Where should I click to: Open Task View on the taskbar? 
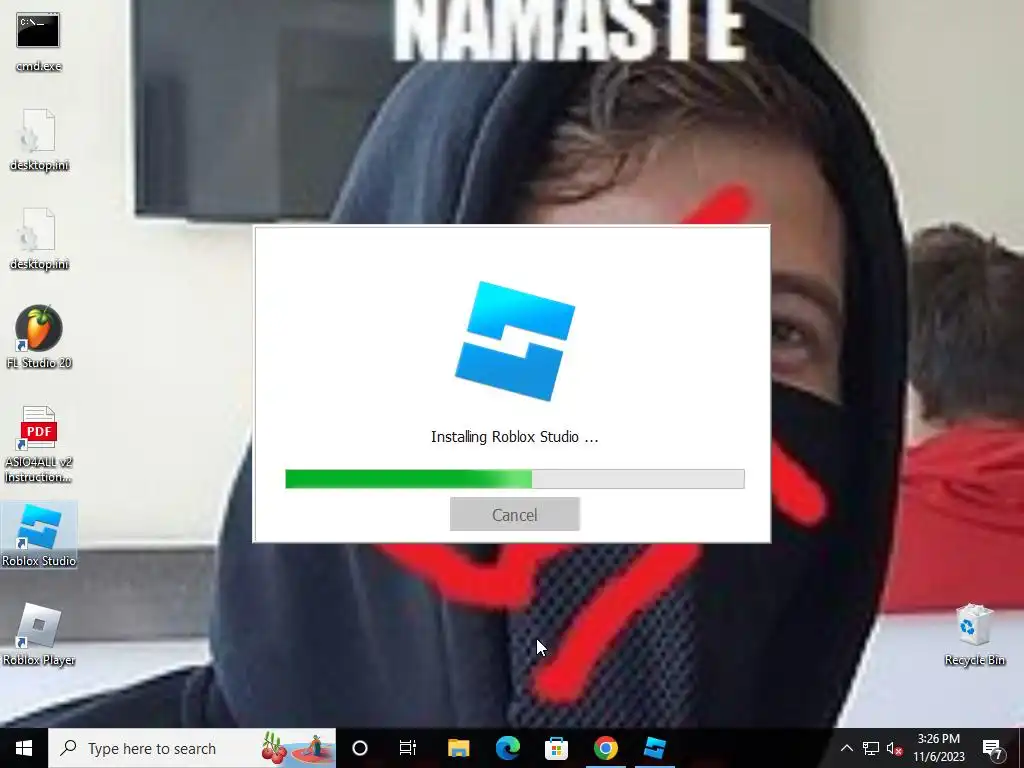click(408, 748)
